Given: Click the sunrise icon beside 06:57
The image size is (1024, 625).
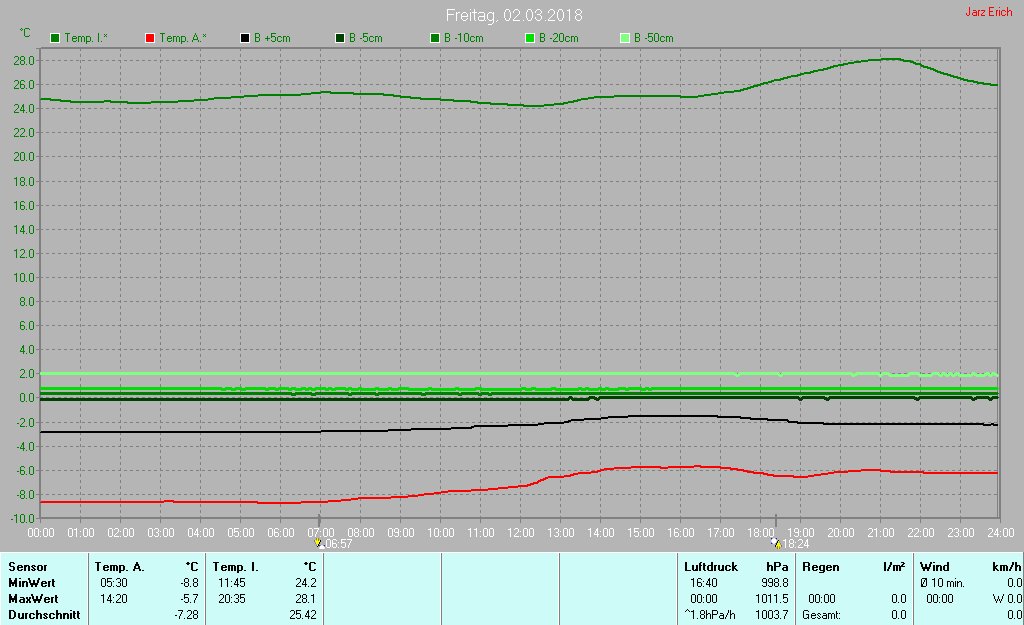Looking at the screenshot, I should tap(319, 543).
